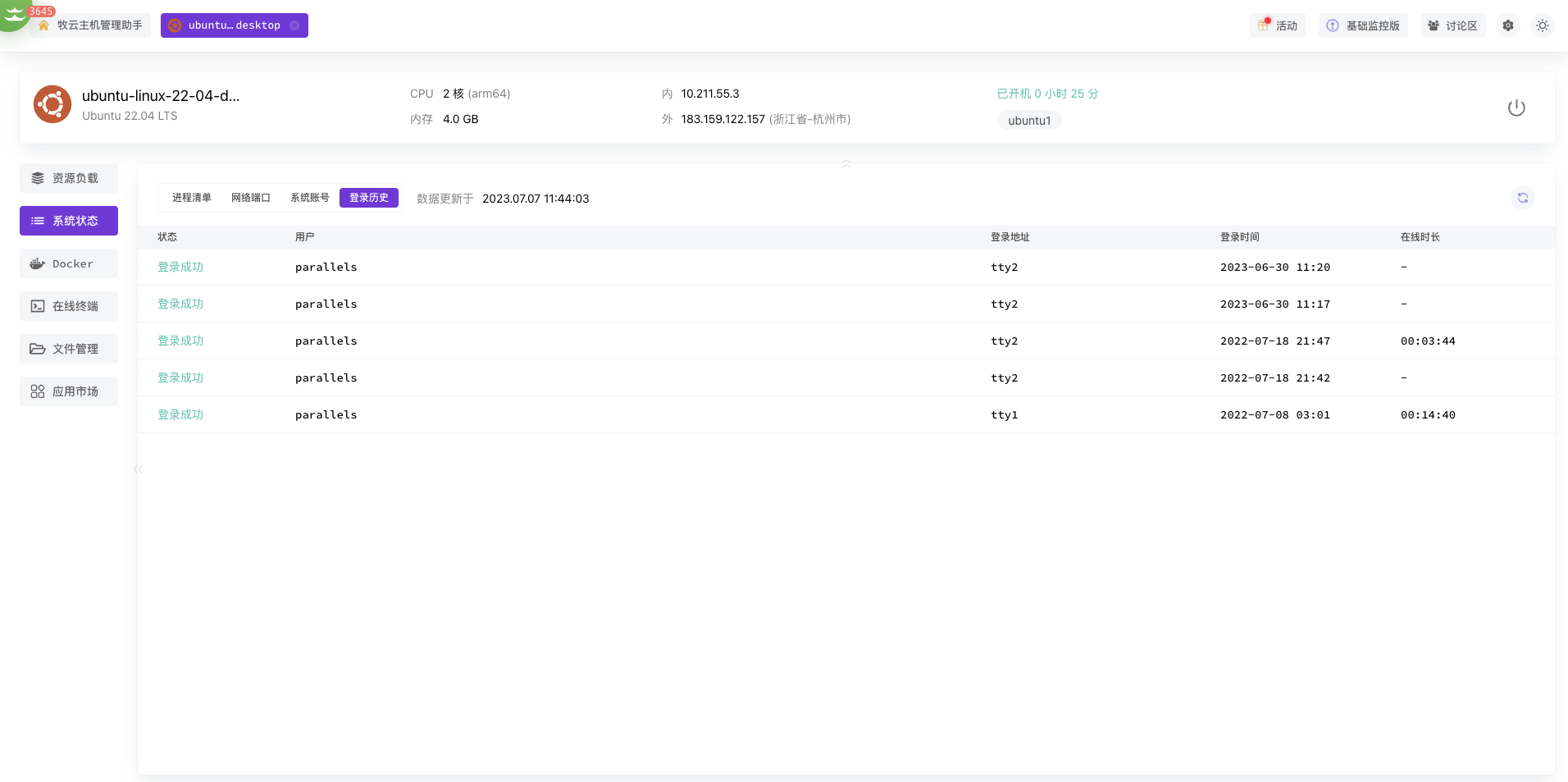The width and height of the screenshot is (1568, 782).
Task: Open 在线终端 sidebar item
Action: [x=69, y=306]
